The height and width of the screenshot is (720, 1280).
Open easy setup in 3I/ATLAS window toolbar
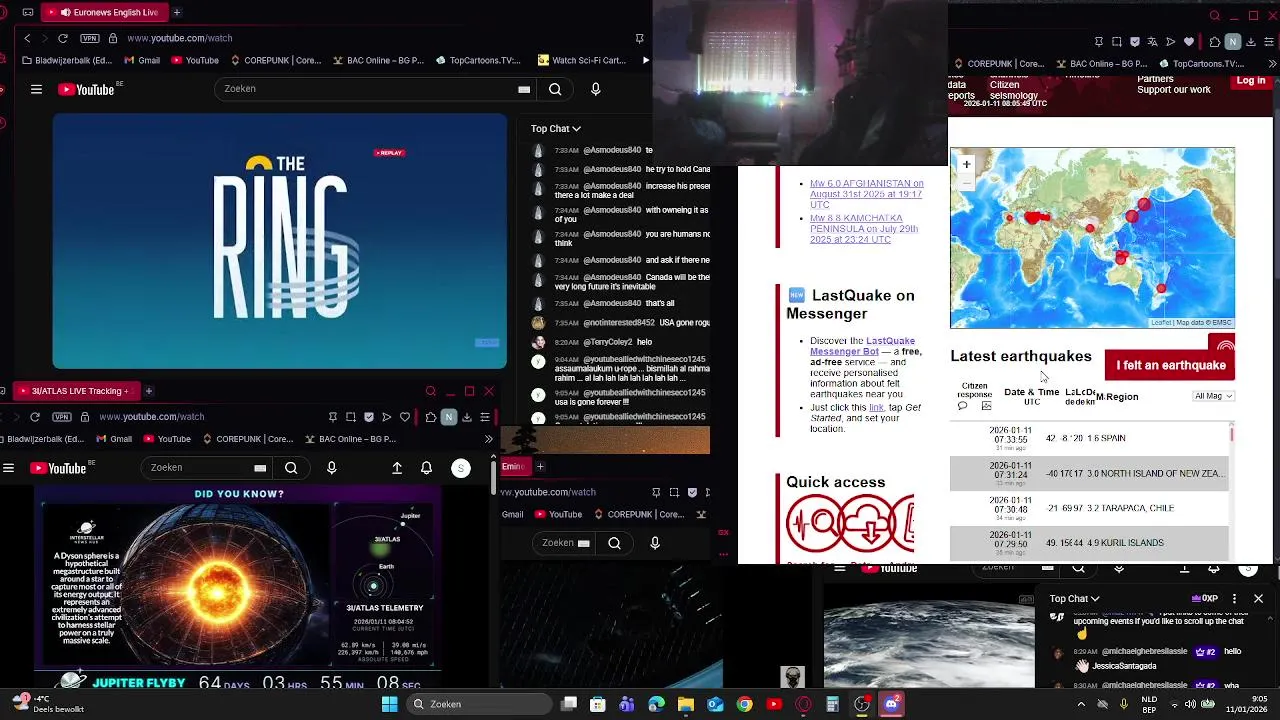pos(485,417)
